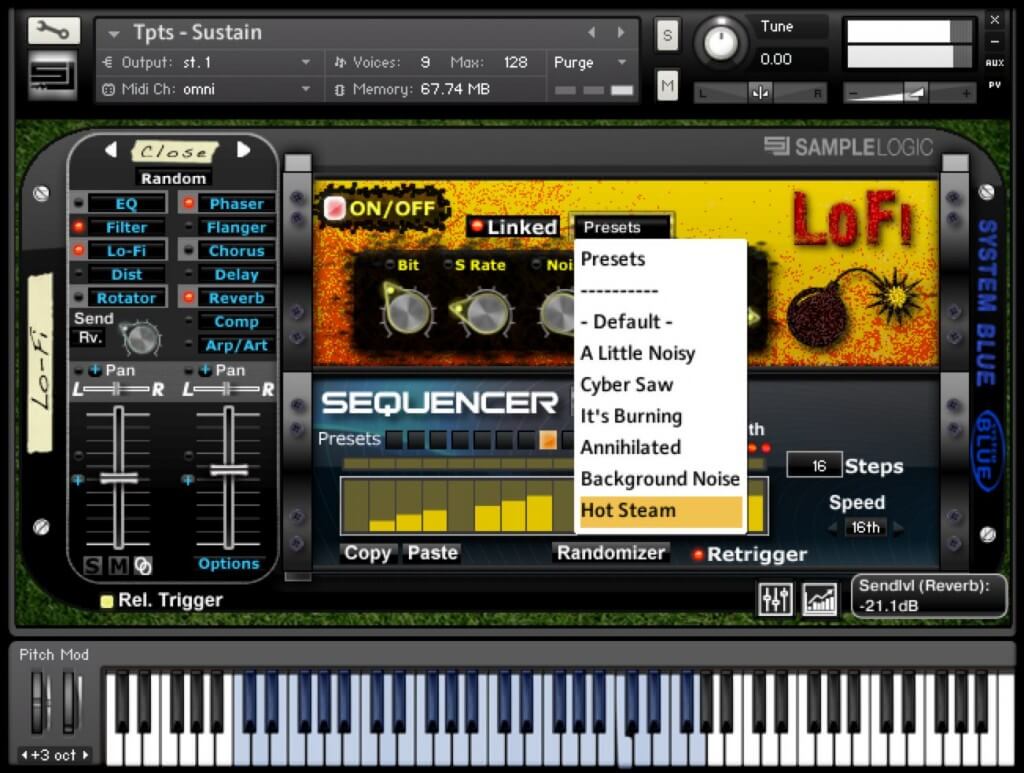Shift keyboard octave up arrow
Viewport: 1024px width, 773px height.
(85, 755)
